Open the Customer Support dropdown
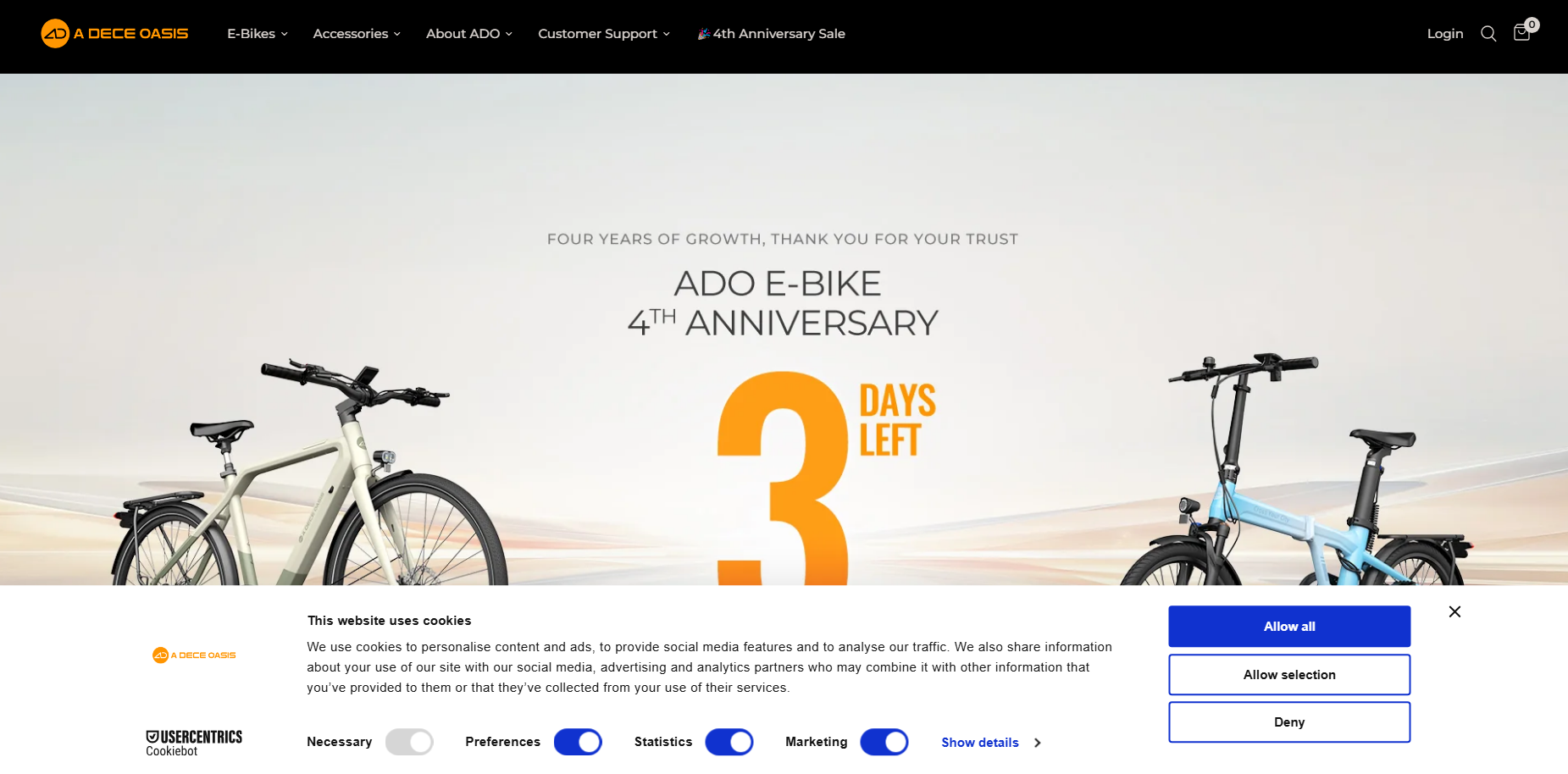Image resolution: width=1568 pixels, height=774 pixels. 604,34
